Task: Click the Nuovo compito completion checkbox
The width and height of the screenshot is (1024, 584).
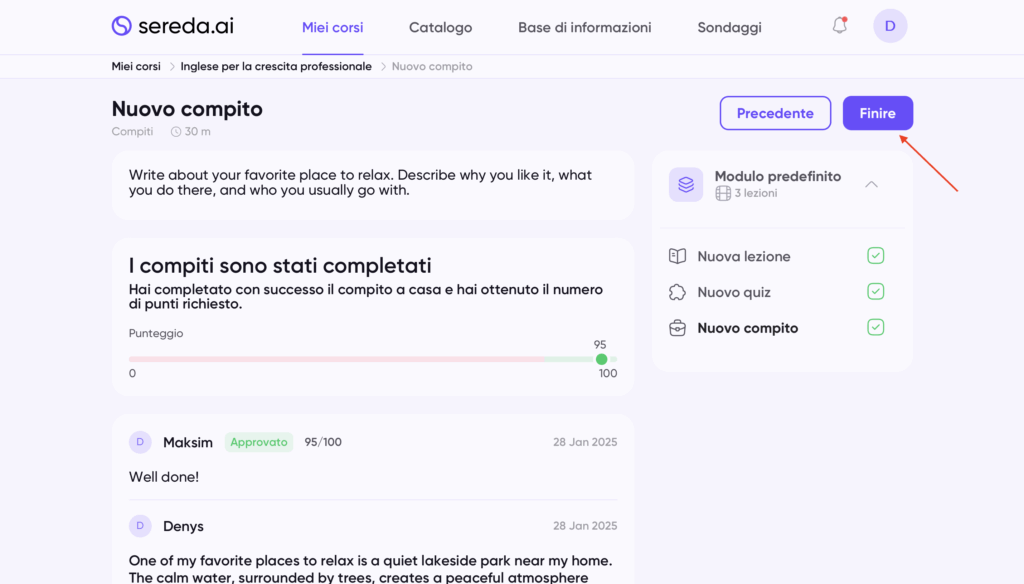Action: point(876,327)
